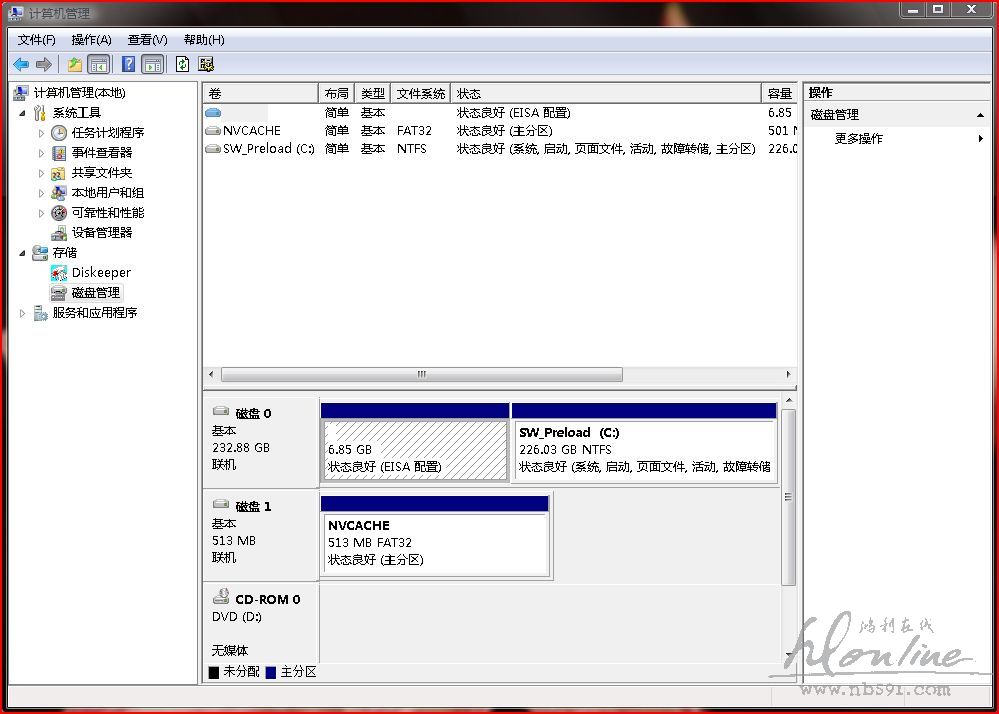This screenshot has height=714, width=999.
Task: Open the 文件(F) menu
Action: pos(37,40)
